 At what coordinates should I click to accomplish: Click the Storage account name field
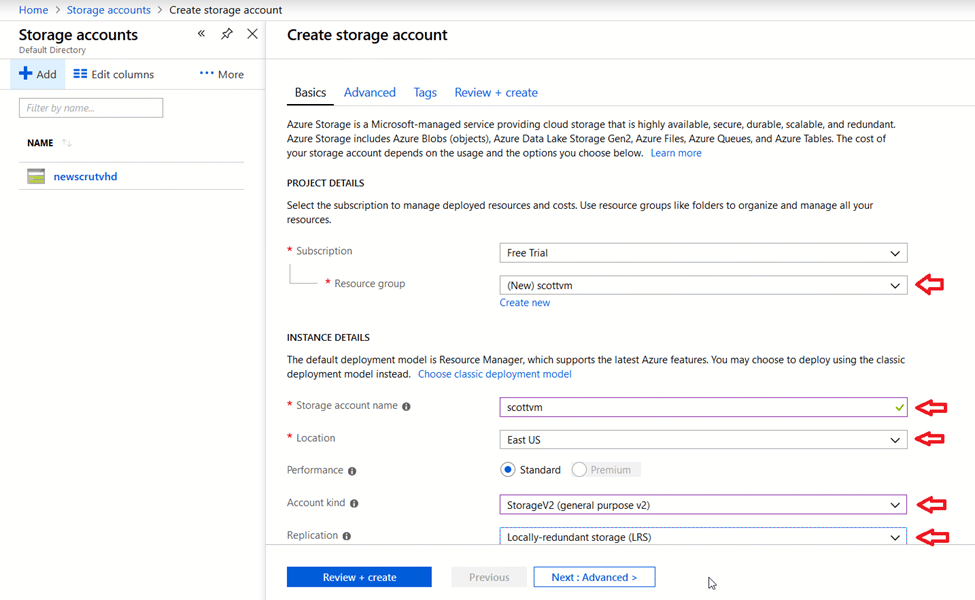(703, 407)
